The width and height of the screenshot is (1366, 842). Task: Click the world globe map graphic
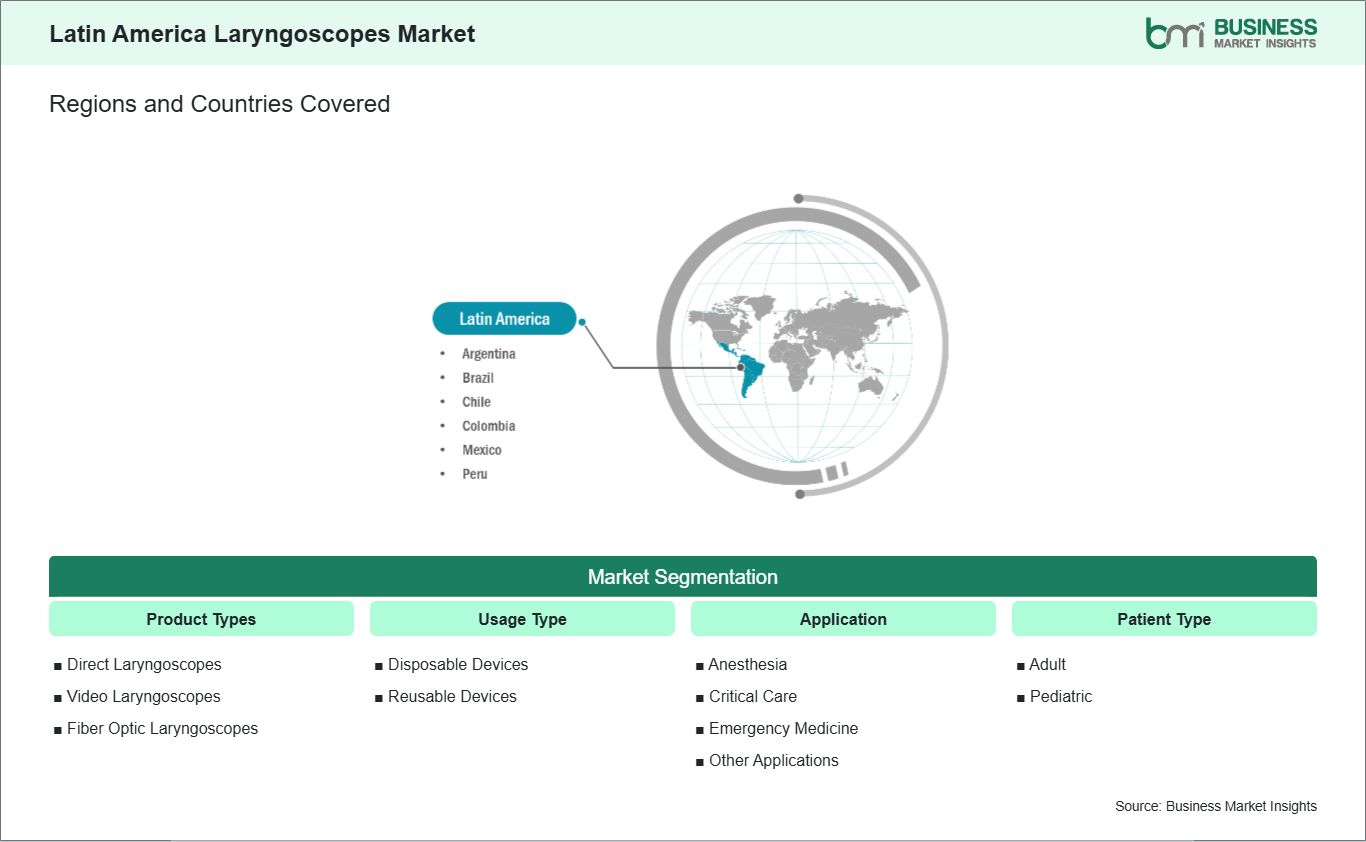point(800,345)
